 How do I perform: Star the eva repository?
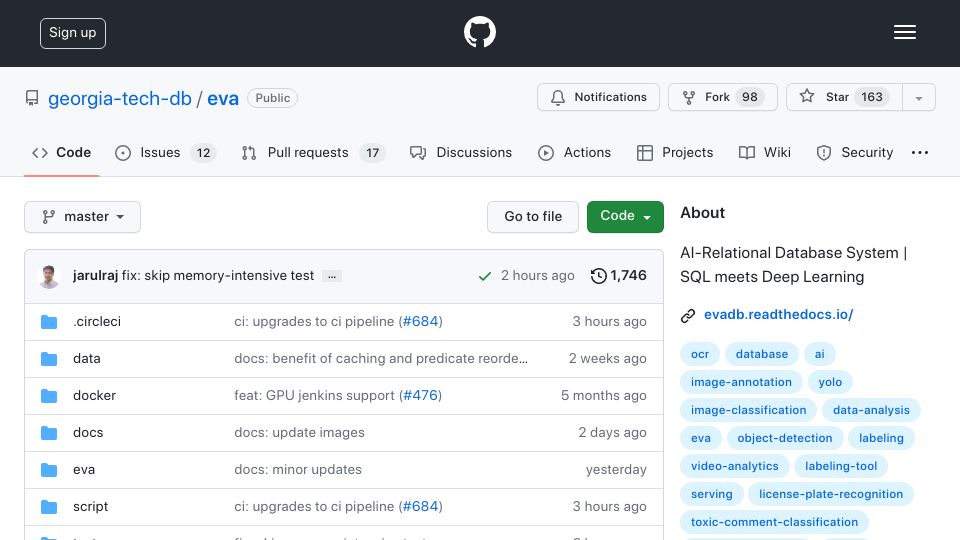(x=844, y=97)
